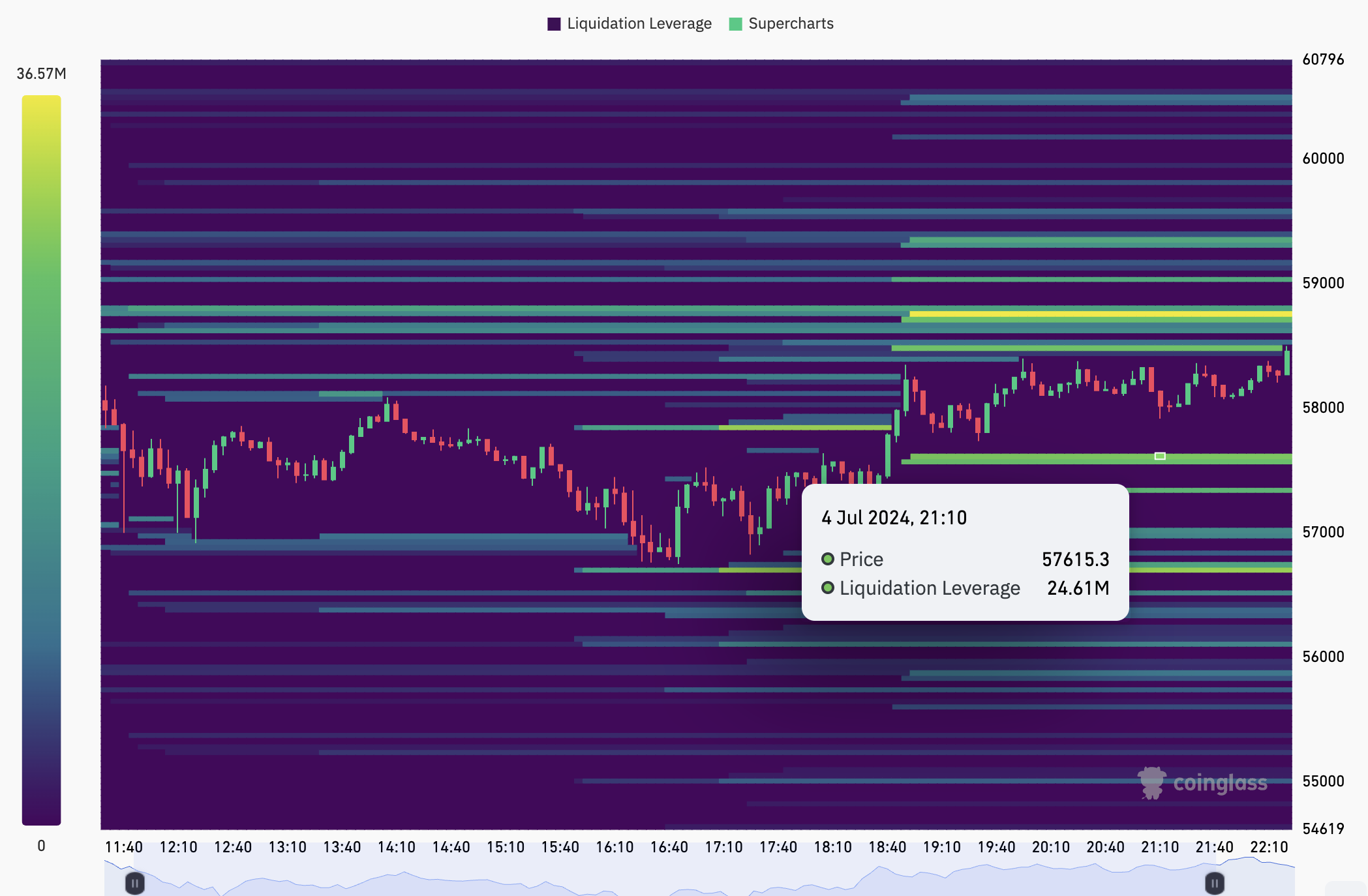This screenshot has height=896, width=1368.
Task: Click the data zoom overview strip below the time axis
Action: click(699, 878)
